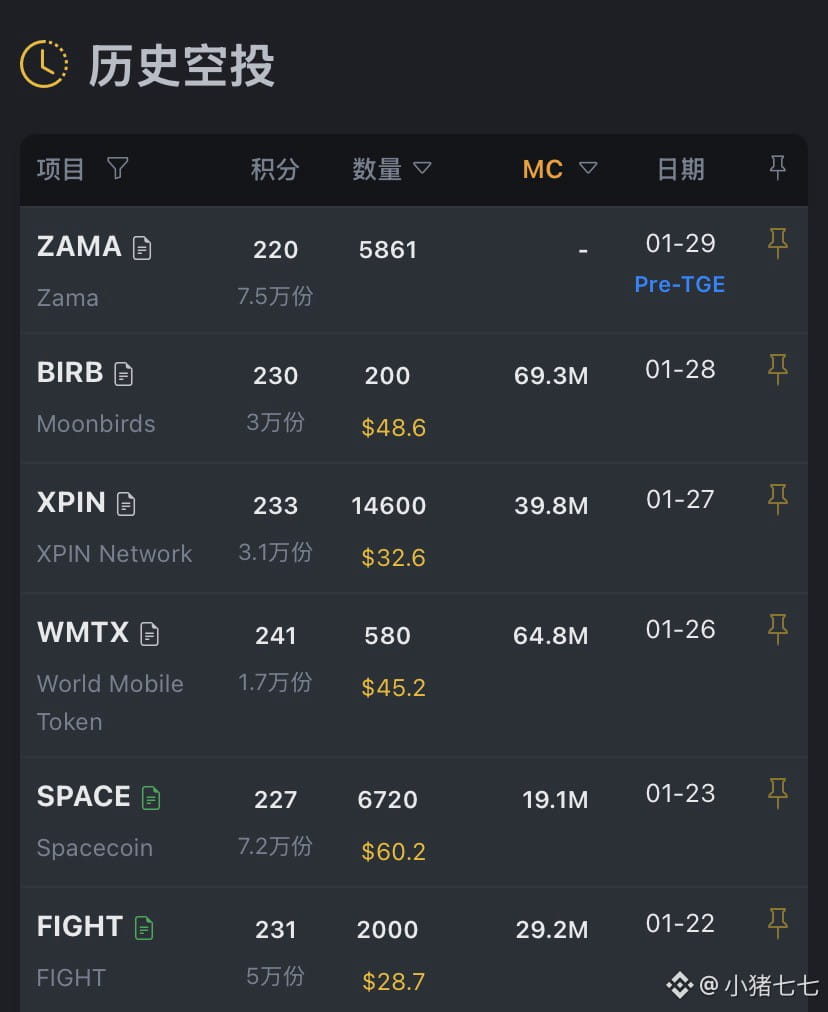The height and width of the screenshot is (1012, 828).
Task: Click the document icon next to ZAMA
Action: coord(142,247)
